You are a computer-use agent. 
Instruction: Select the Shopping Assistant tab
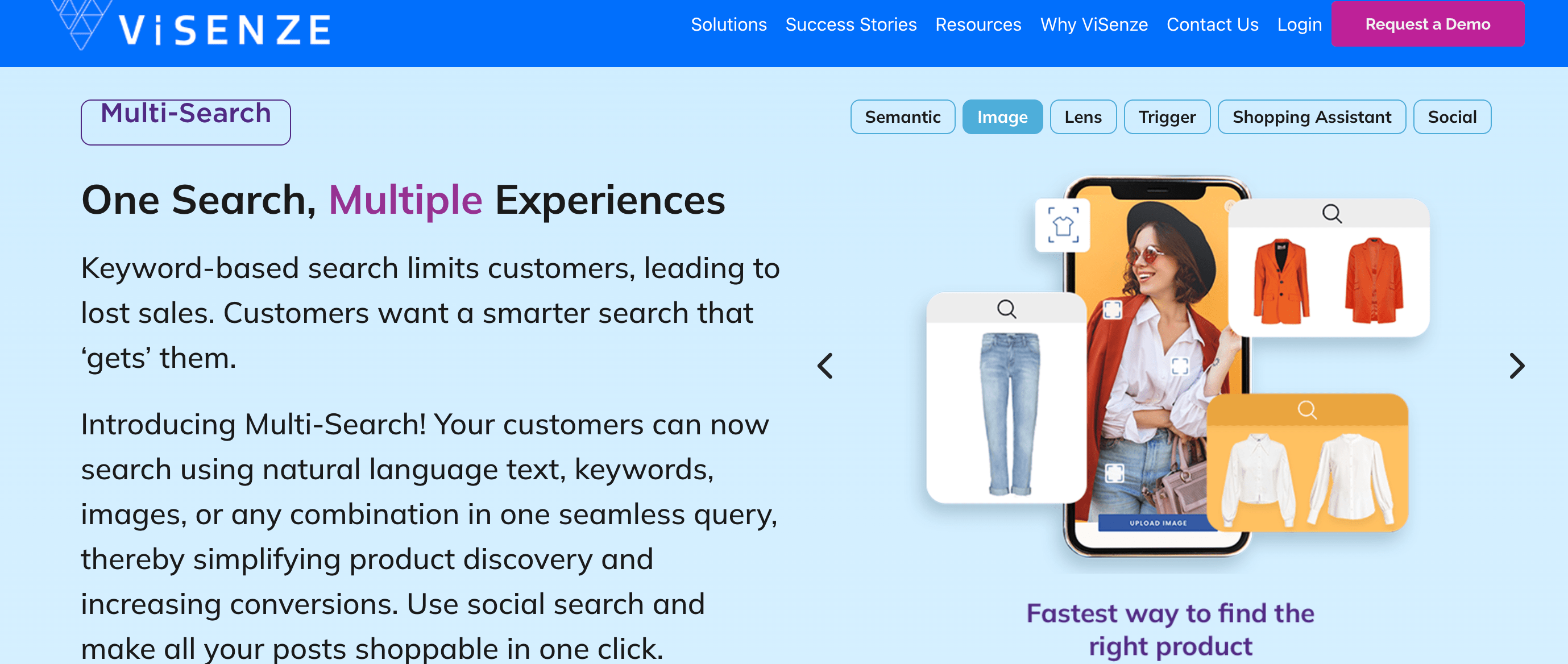[1311, 117]
